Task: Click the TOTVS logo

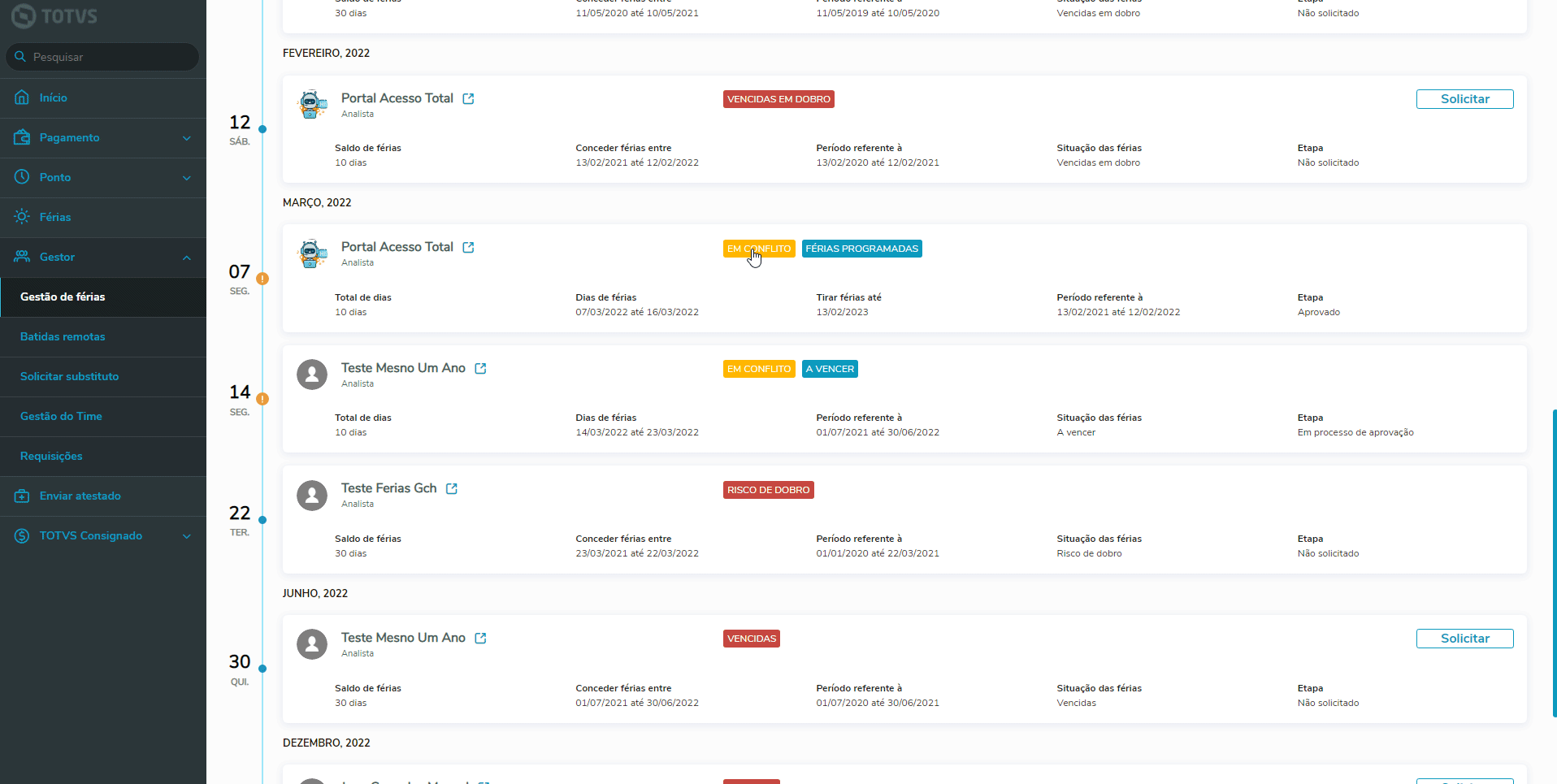Action: (55, 15)
